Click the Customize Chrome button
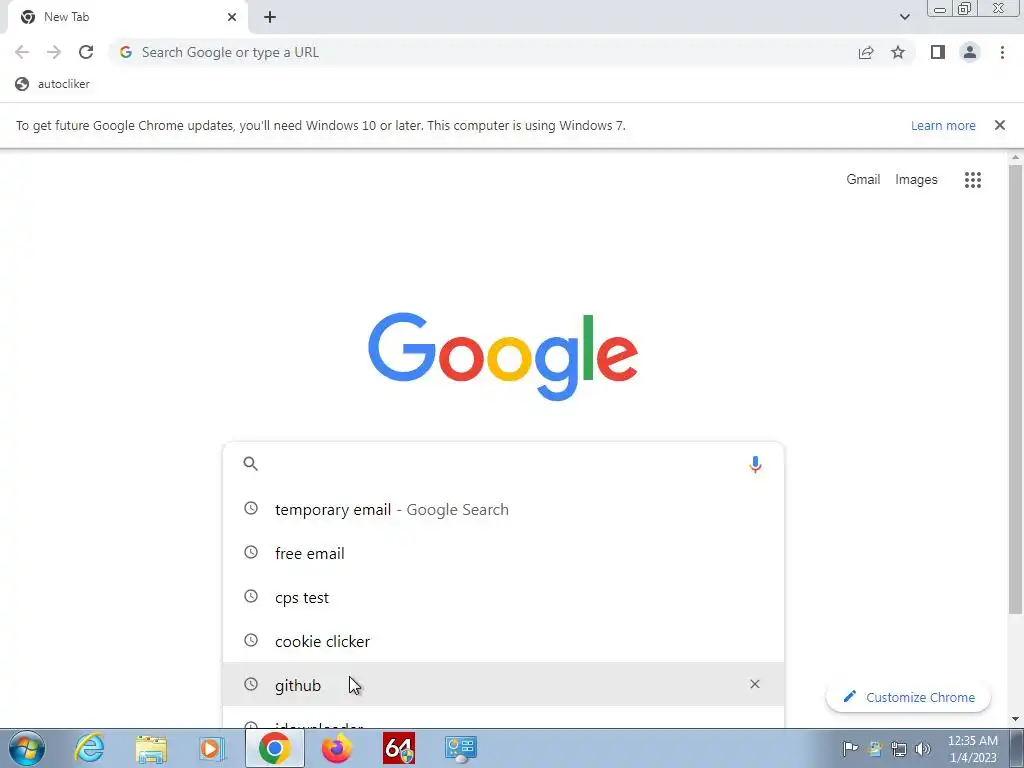Viewport: 1024px width, 768px height. pos(908,697)
